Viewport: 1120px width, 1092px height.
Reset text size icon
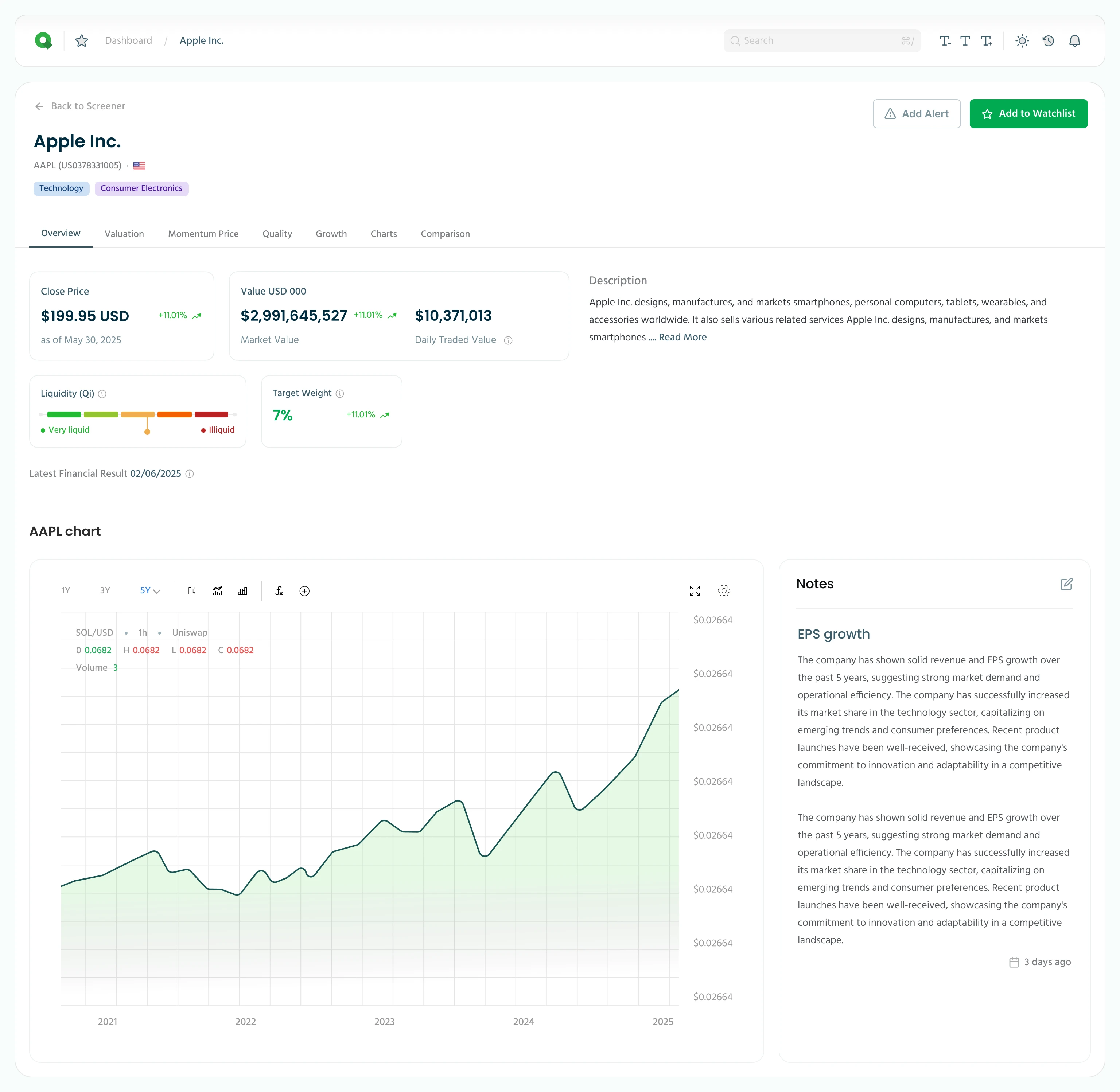[x=965, y=41]
